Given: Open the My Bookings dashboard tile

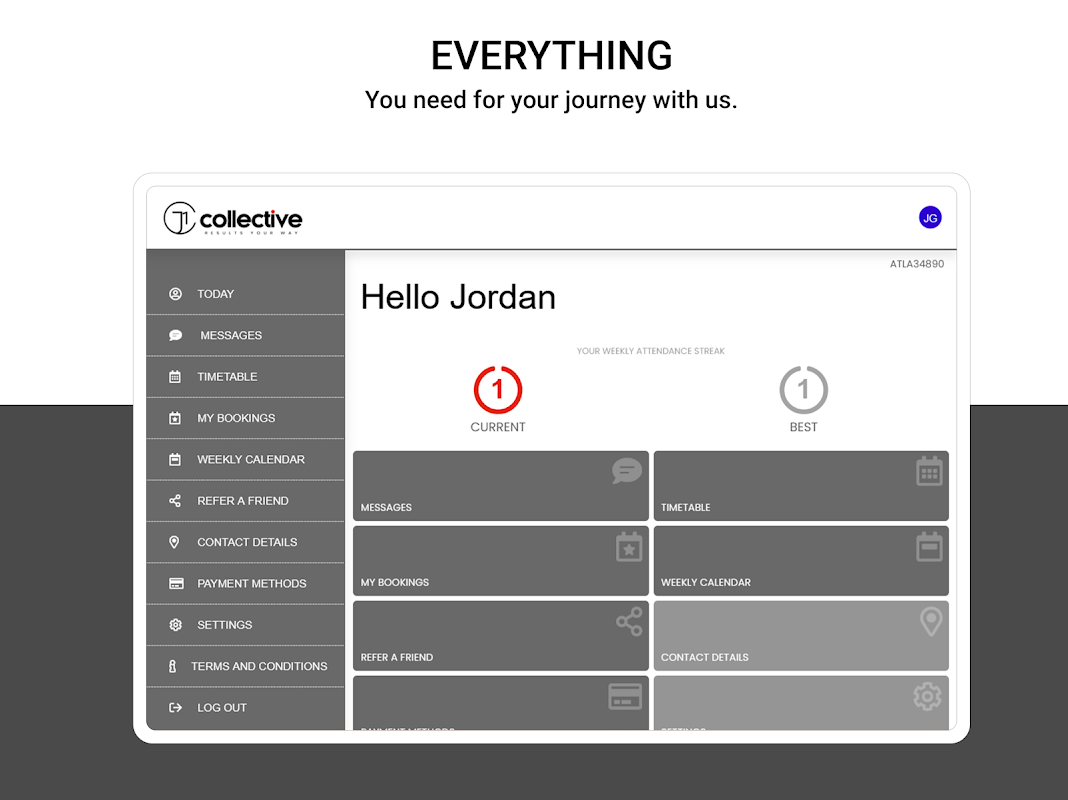Looking at the screenshot, I should [501, 561].
